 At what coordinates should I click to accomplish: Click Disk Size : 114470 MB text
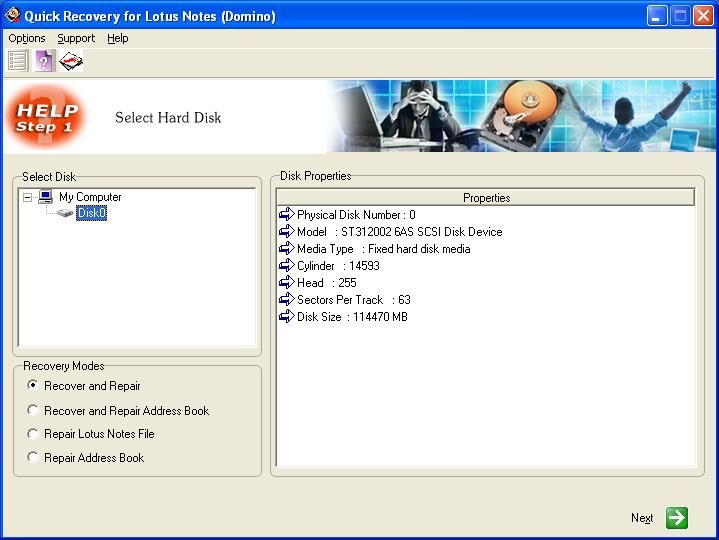tap(352, 317)
